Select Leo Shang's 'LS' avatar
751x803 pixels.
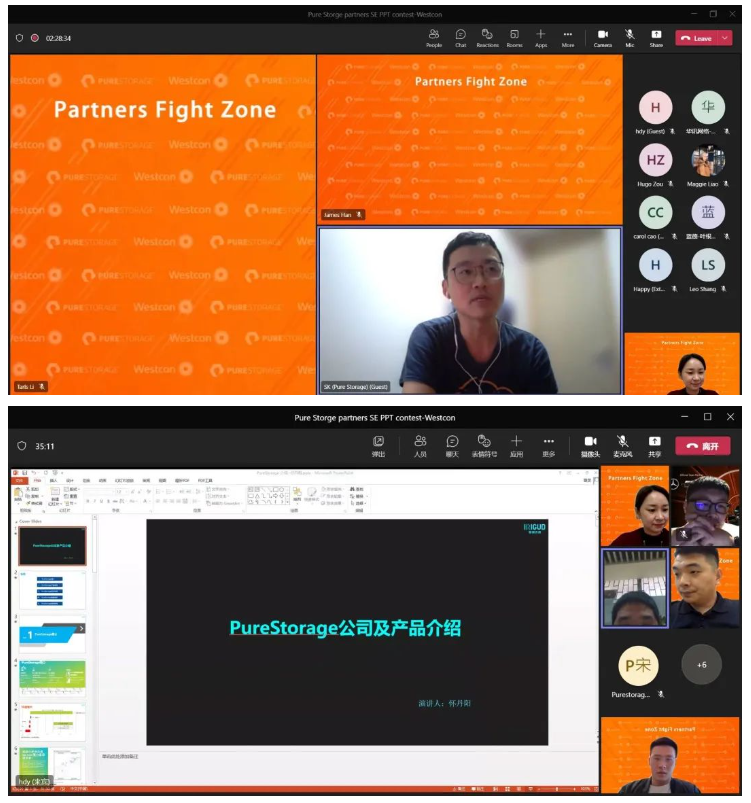[x=708, y=265]
